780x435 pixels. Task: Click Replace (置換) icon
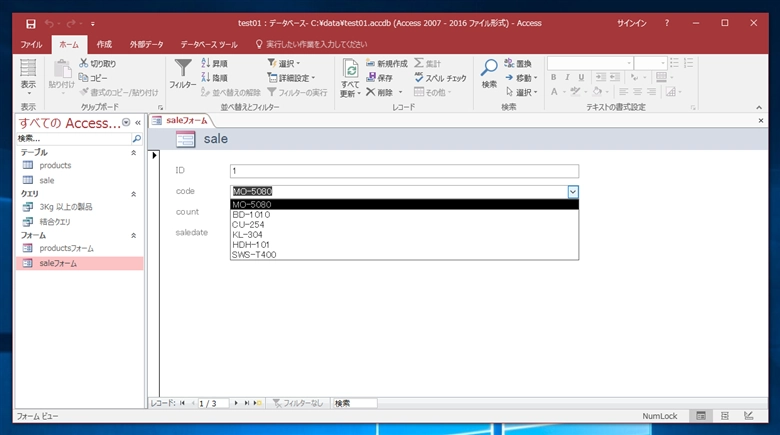[x=509, y=63]
